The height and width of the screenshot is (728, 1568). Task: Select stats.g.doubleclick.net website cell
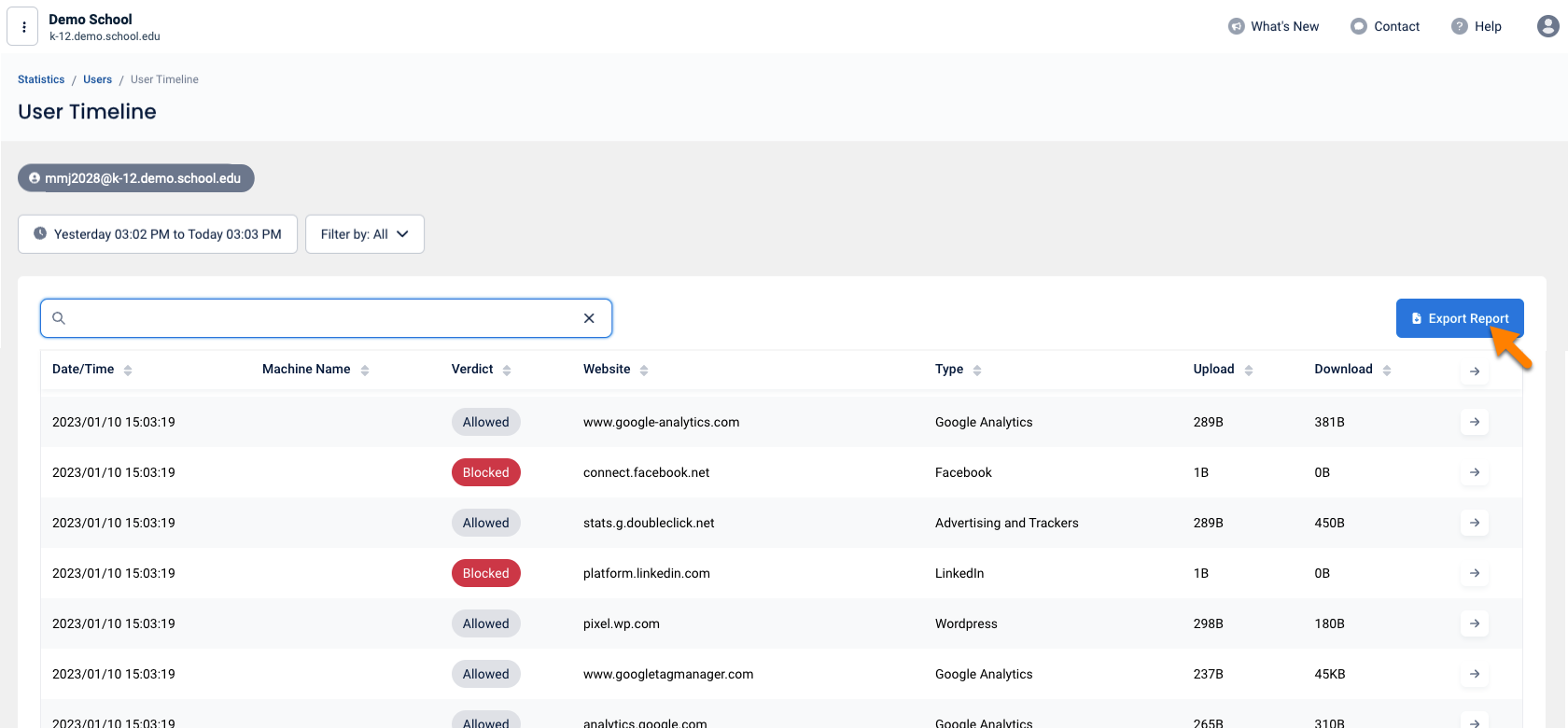649,523
